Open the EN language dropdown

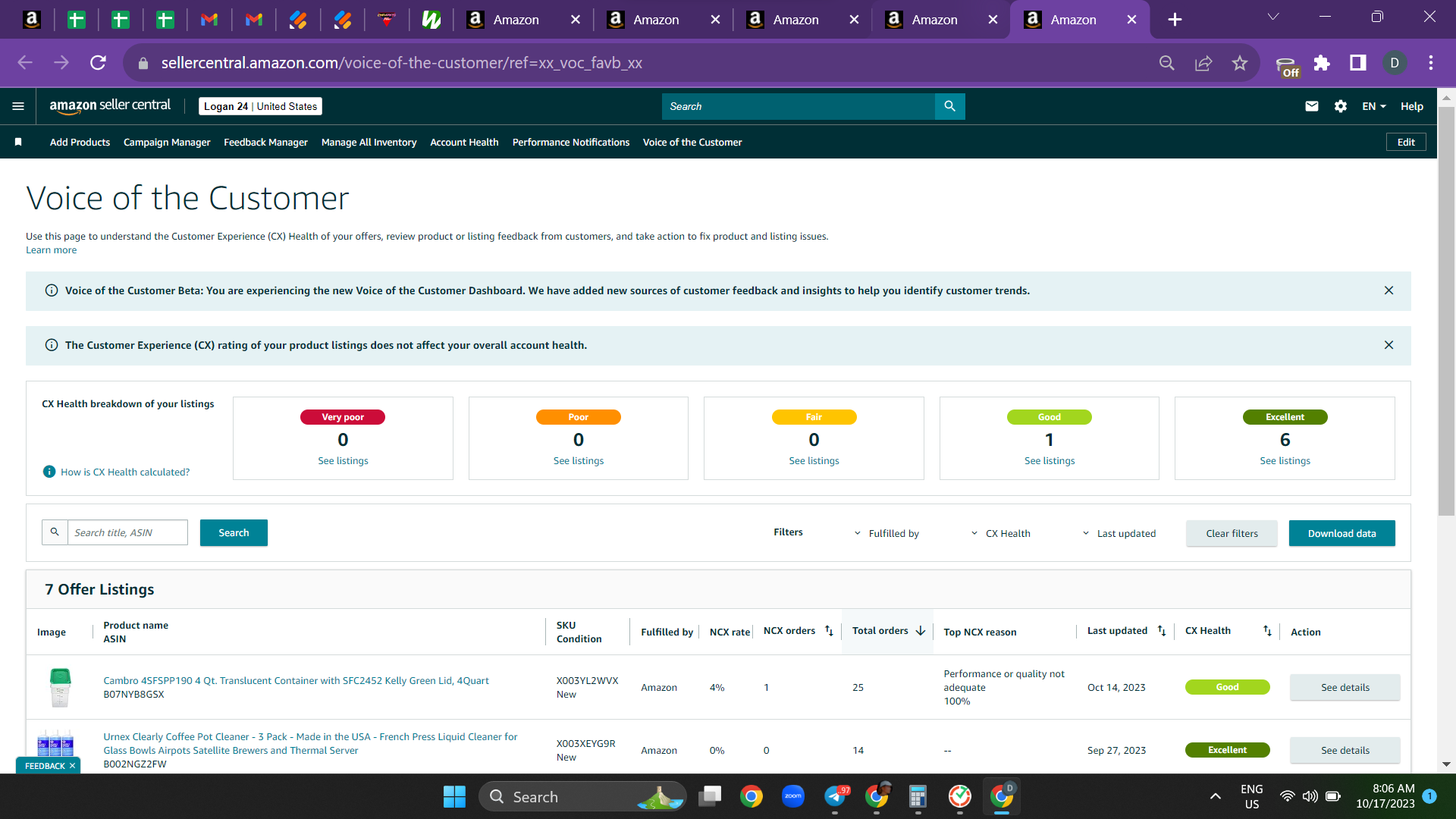tap(1373, 106)
